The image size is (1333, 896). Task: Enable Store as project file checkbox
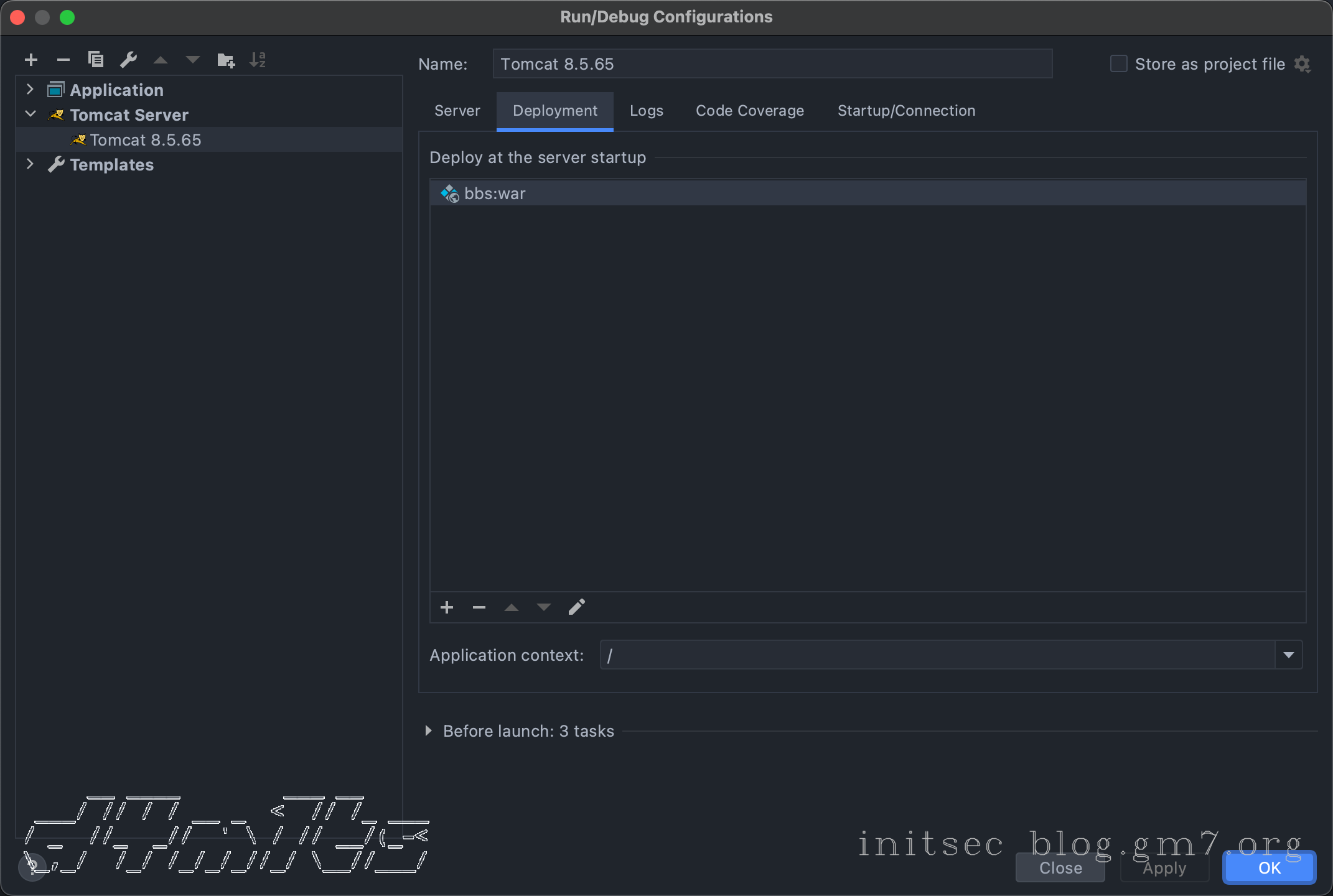point(1118,64)
